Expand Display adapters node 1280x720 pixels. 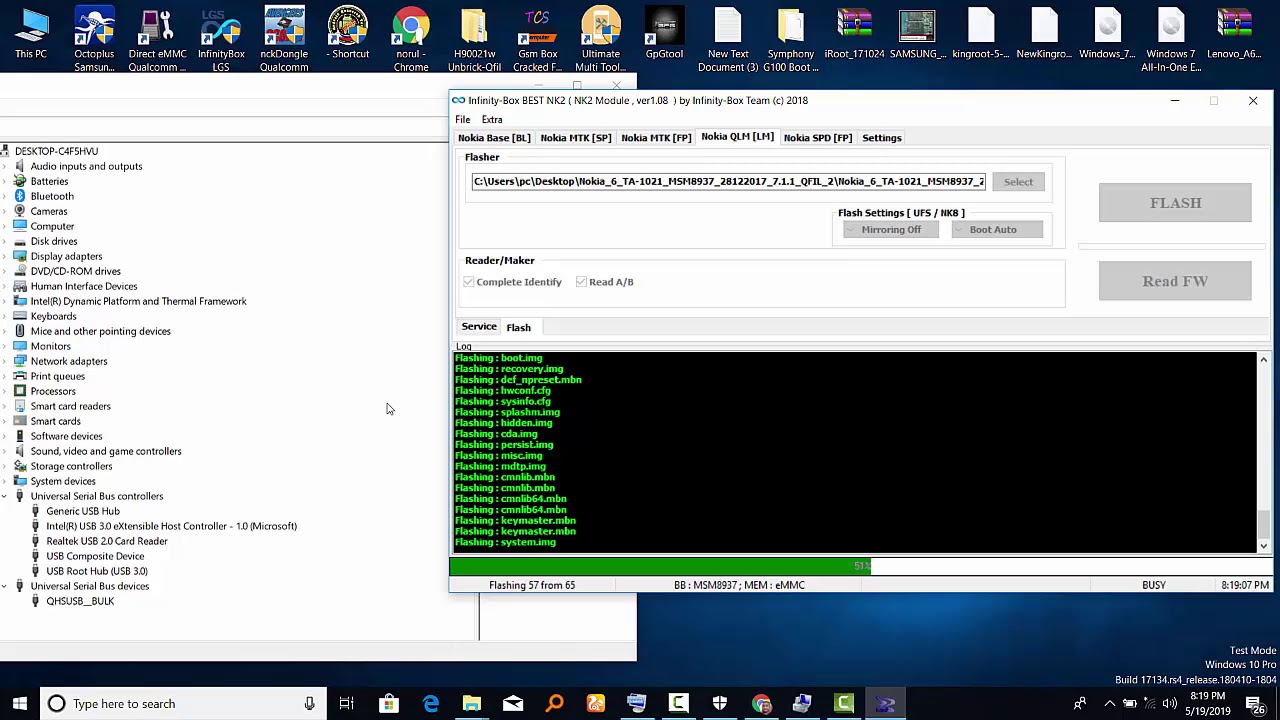5,256
